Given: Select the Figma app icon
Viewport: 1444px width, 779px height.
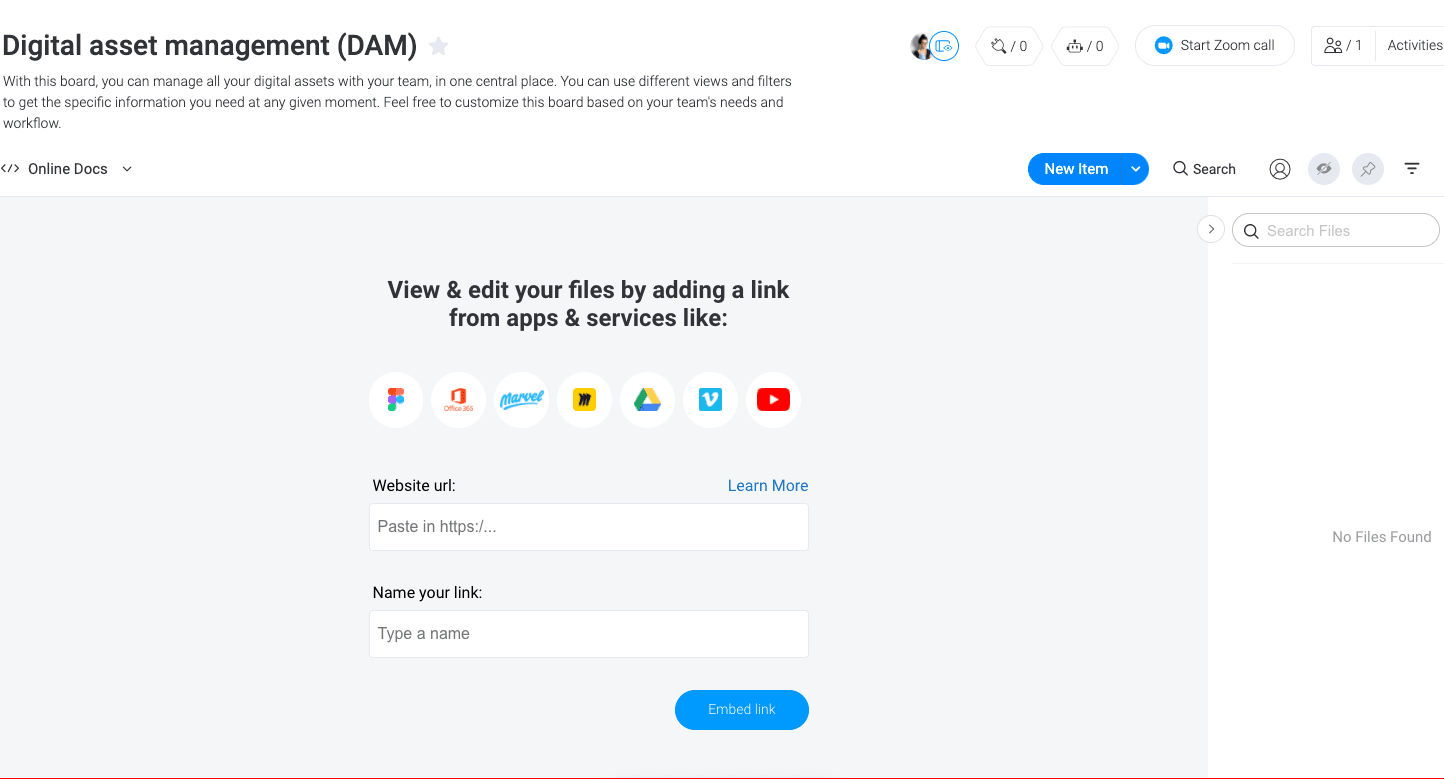Looking at the screenshot, I should click(396, 399).
